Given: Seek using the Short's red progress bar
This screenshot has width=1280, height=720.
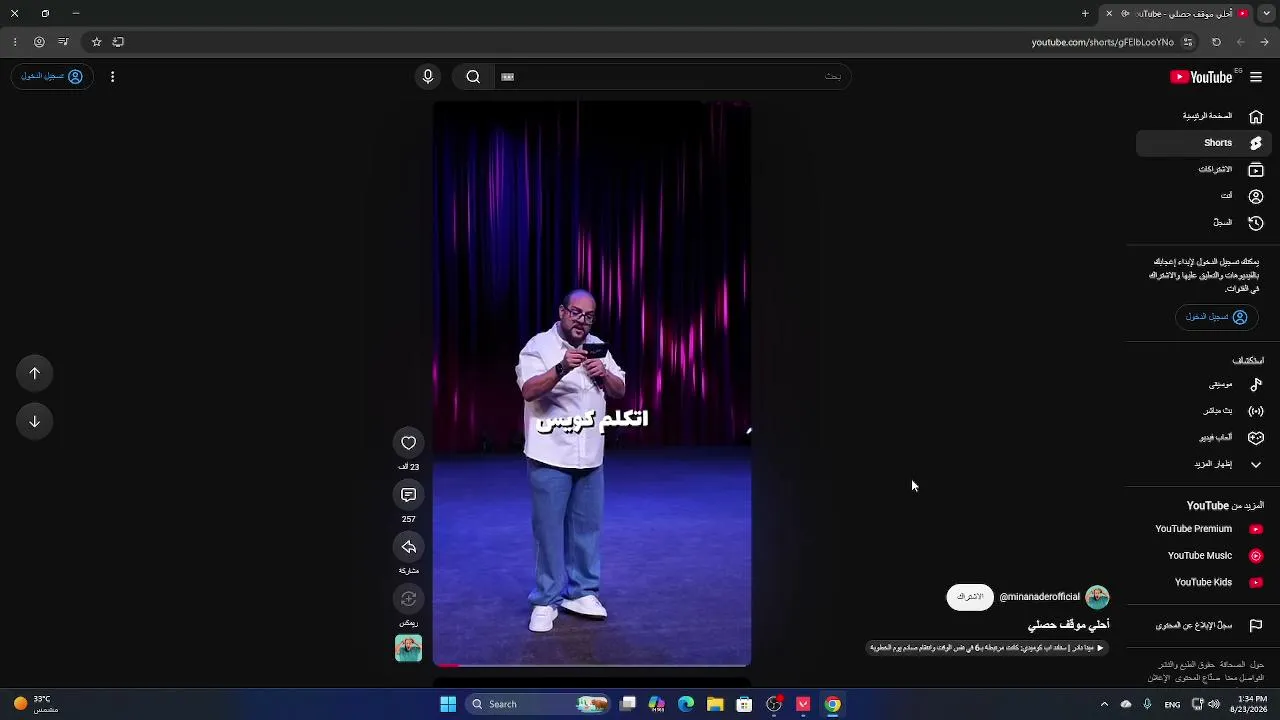Looking at the screenshot, I should [x=592, y=665].
